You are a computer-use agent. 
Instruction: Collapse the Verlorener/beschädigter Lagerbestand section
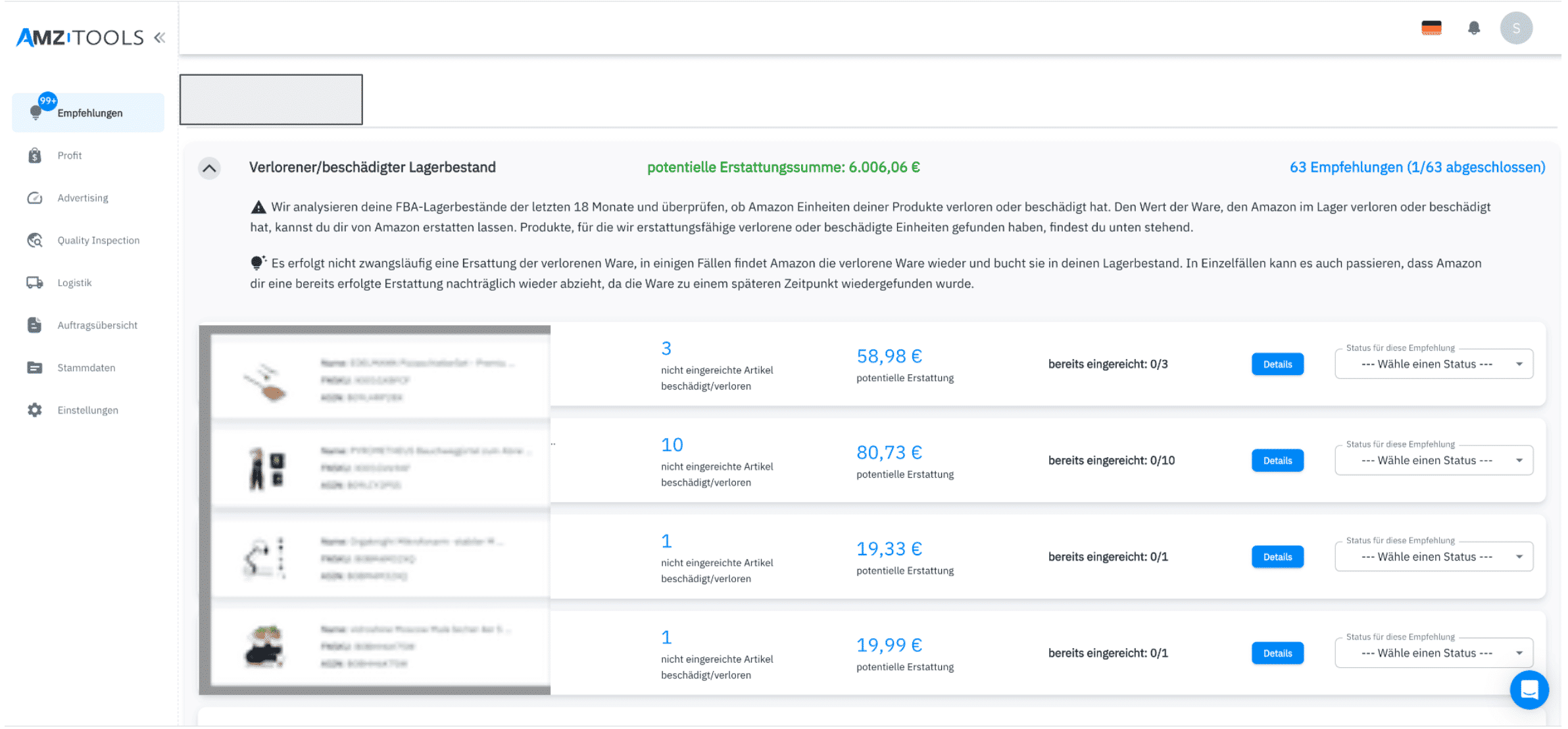tap(209, 168)
